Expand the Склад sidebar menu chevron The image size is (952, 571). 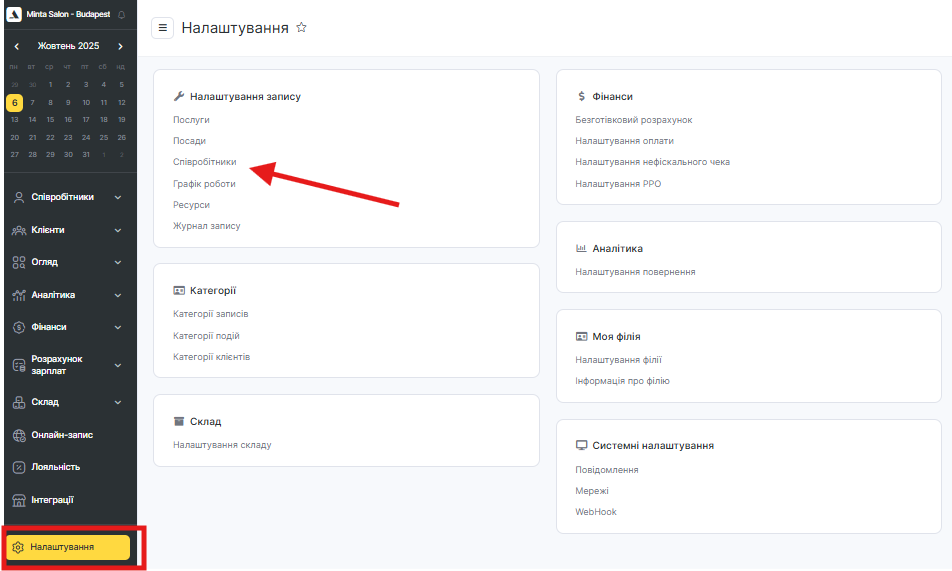[x=118, y=402]
